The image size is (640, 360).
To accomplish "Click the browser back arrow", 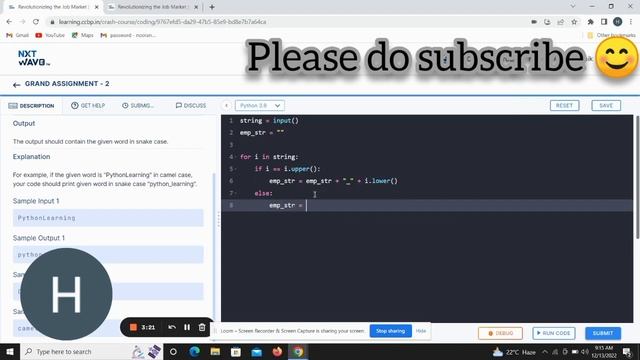I will point(9,22).
